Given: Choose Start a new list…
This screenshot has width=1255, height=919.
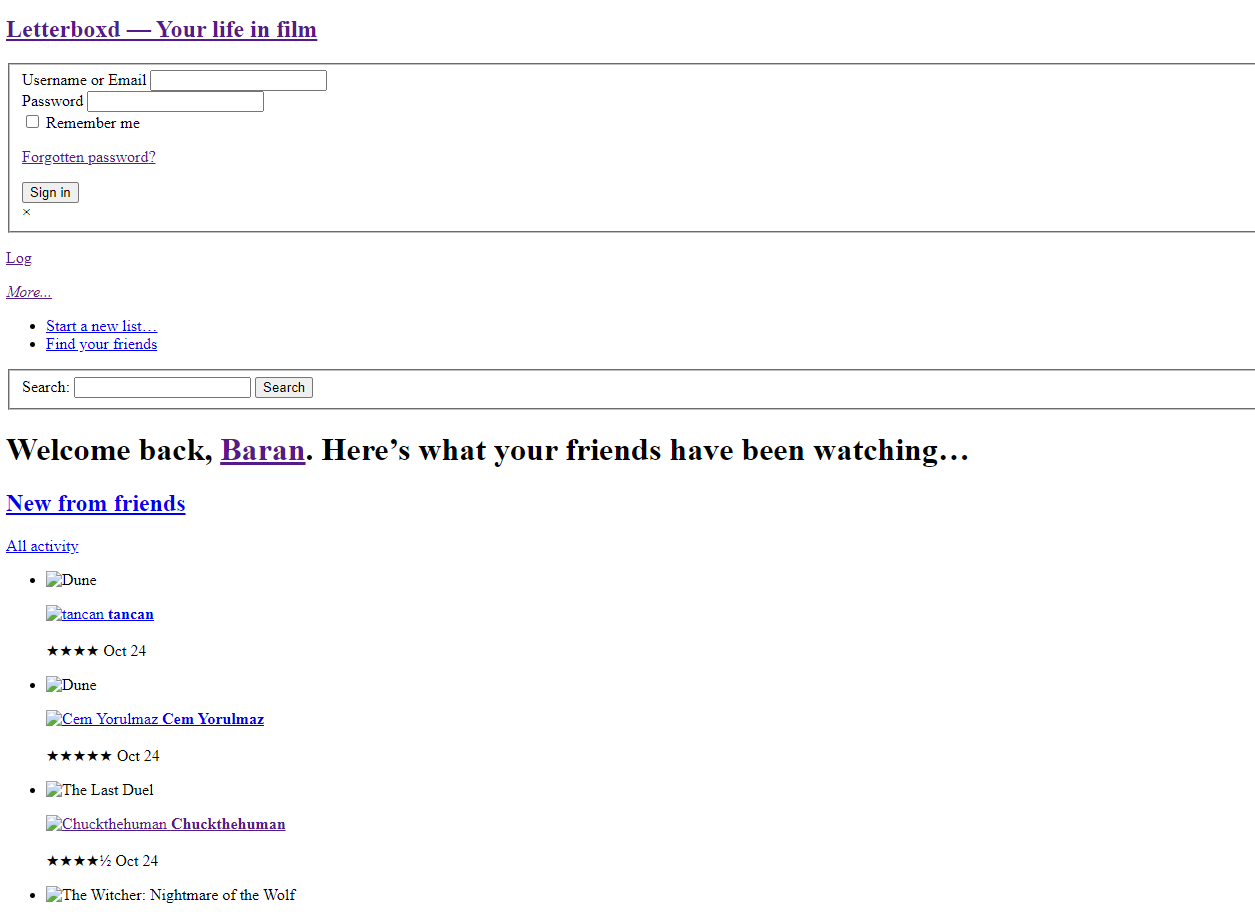Looking at the screenshot, I should click(x=102, y=326).
